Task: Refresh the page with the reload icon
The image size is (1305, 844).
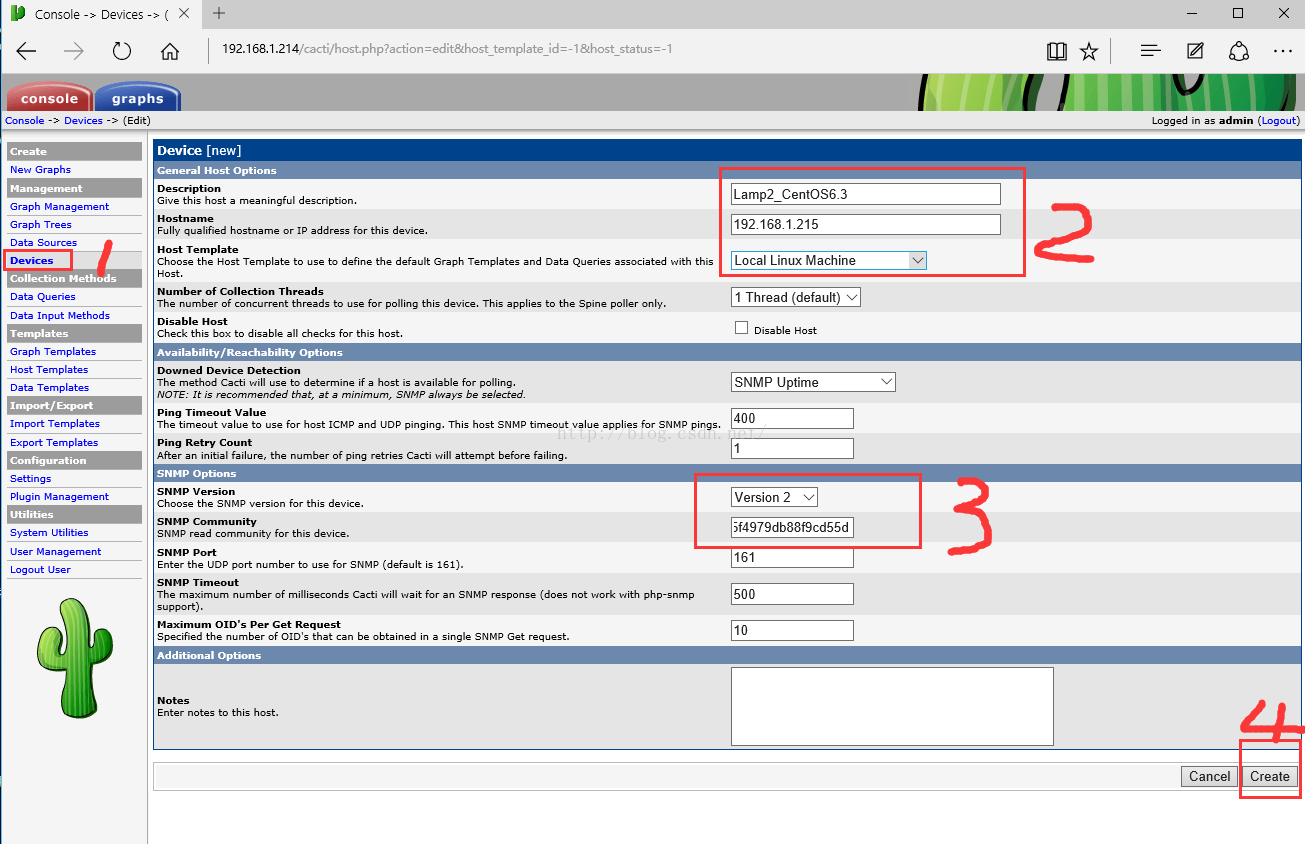Action: (x=122, y=51)
